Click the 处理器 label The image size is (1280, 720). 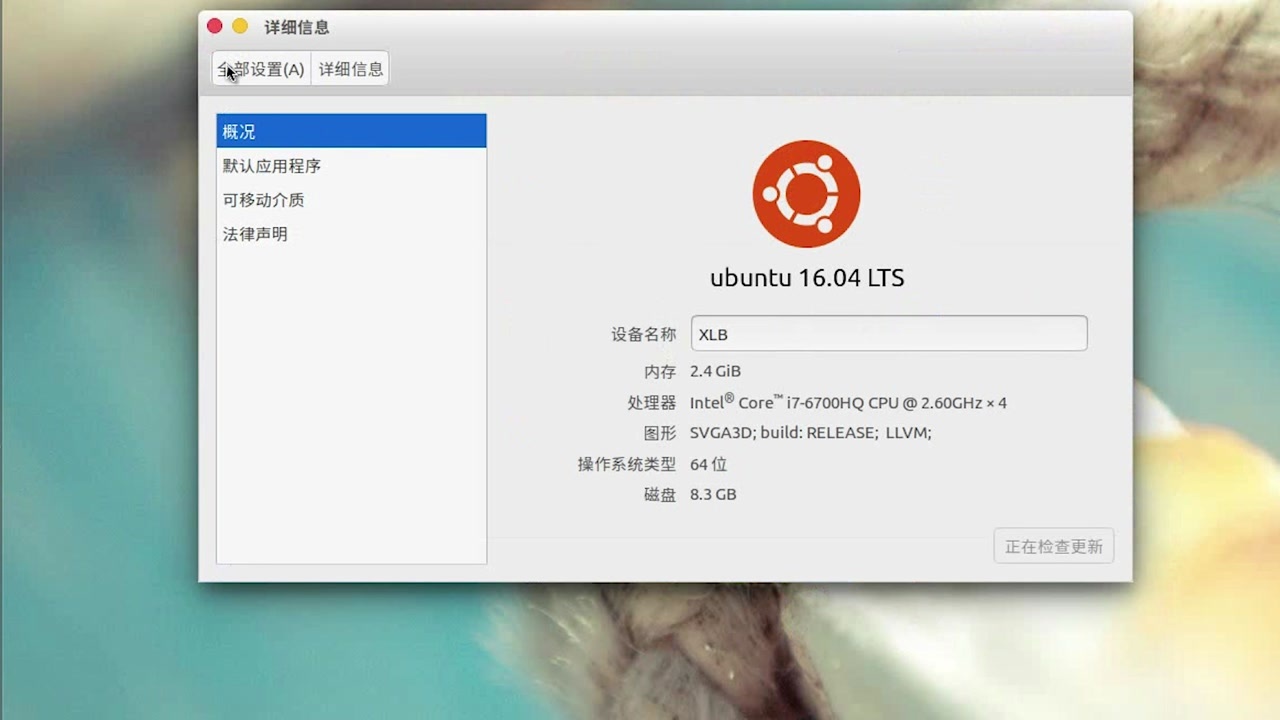[x=652, y=402]
